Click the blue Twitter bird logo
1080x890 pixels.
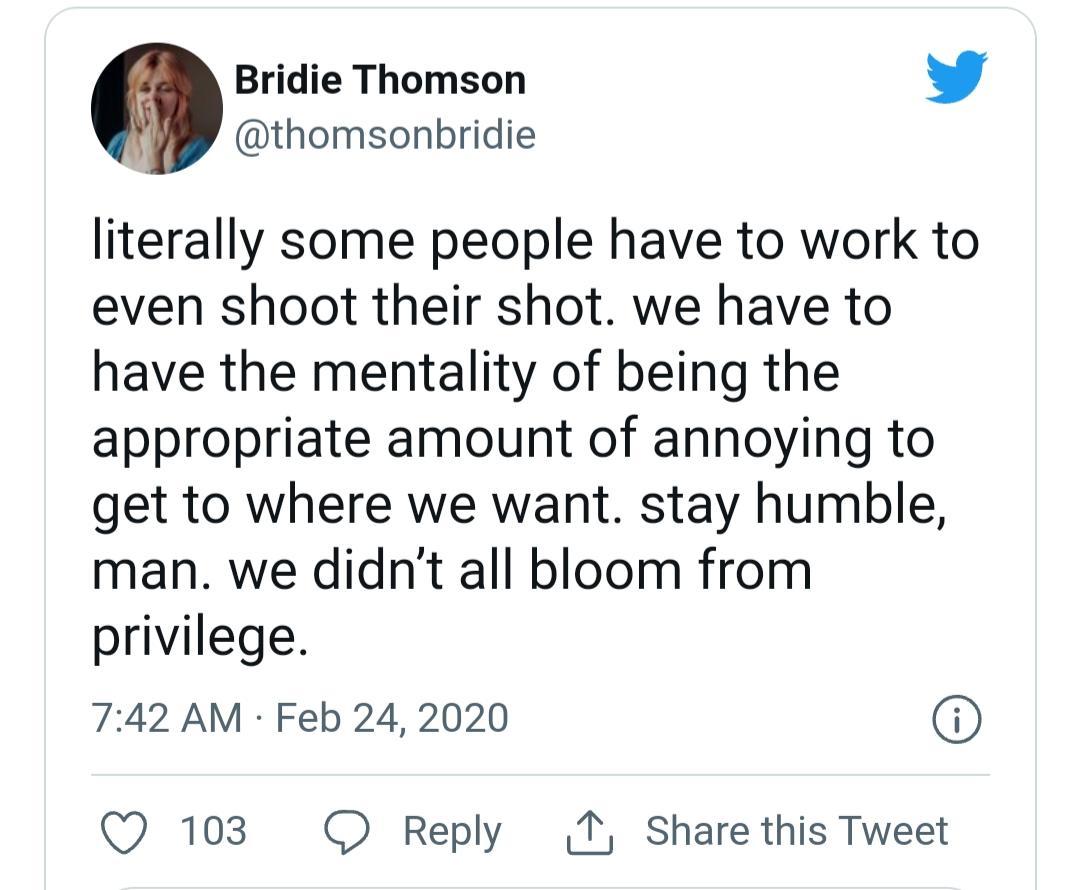957,76
